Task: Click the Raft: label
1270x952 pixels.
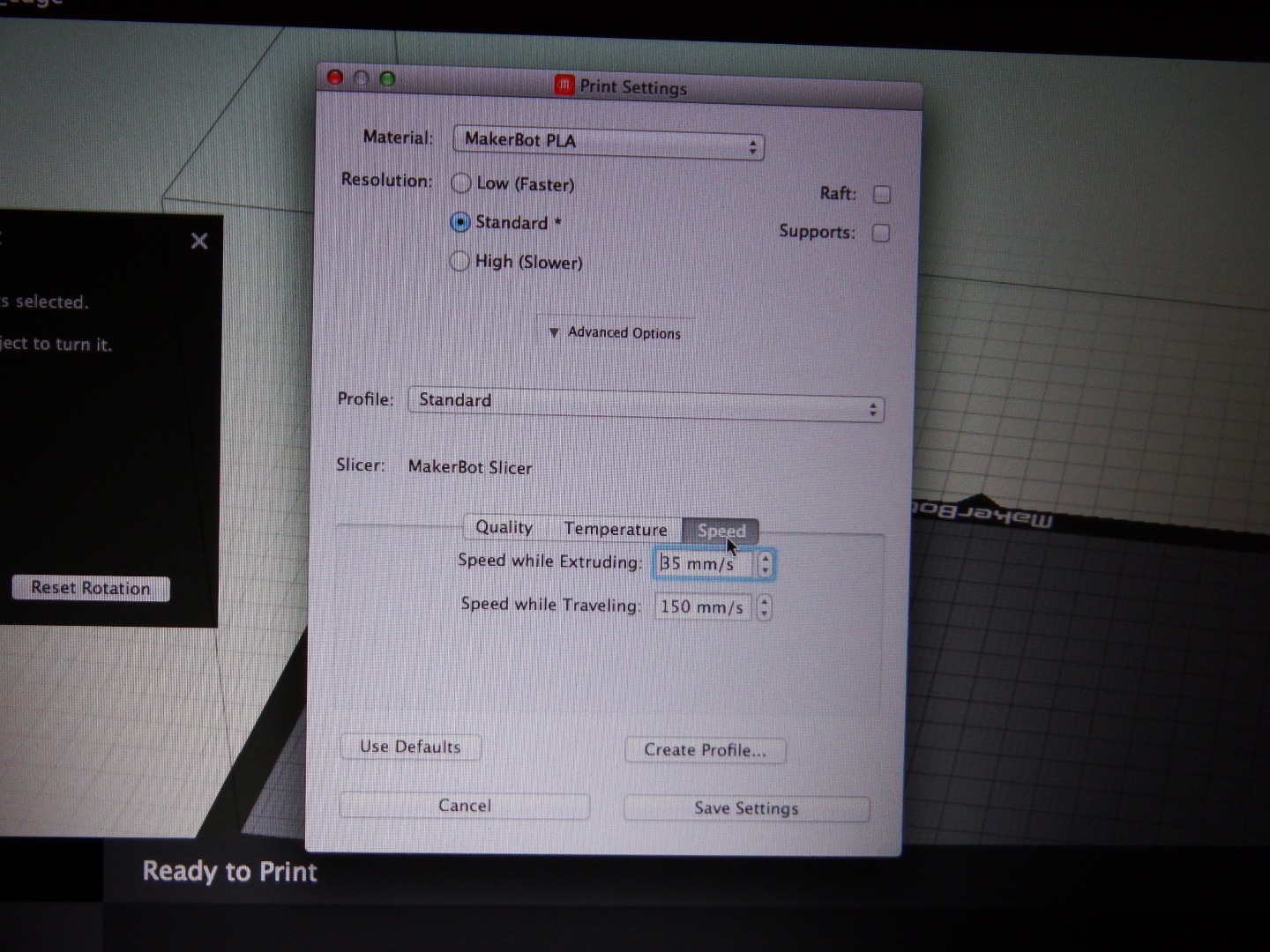Action: click(838, 193)
